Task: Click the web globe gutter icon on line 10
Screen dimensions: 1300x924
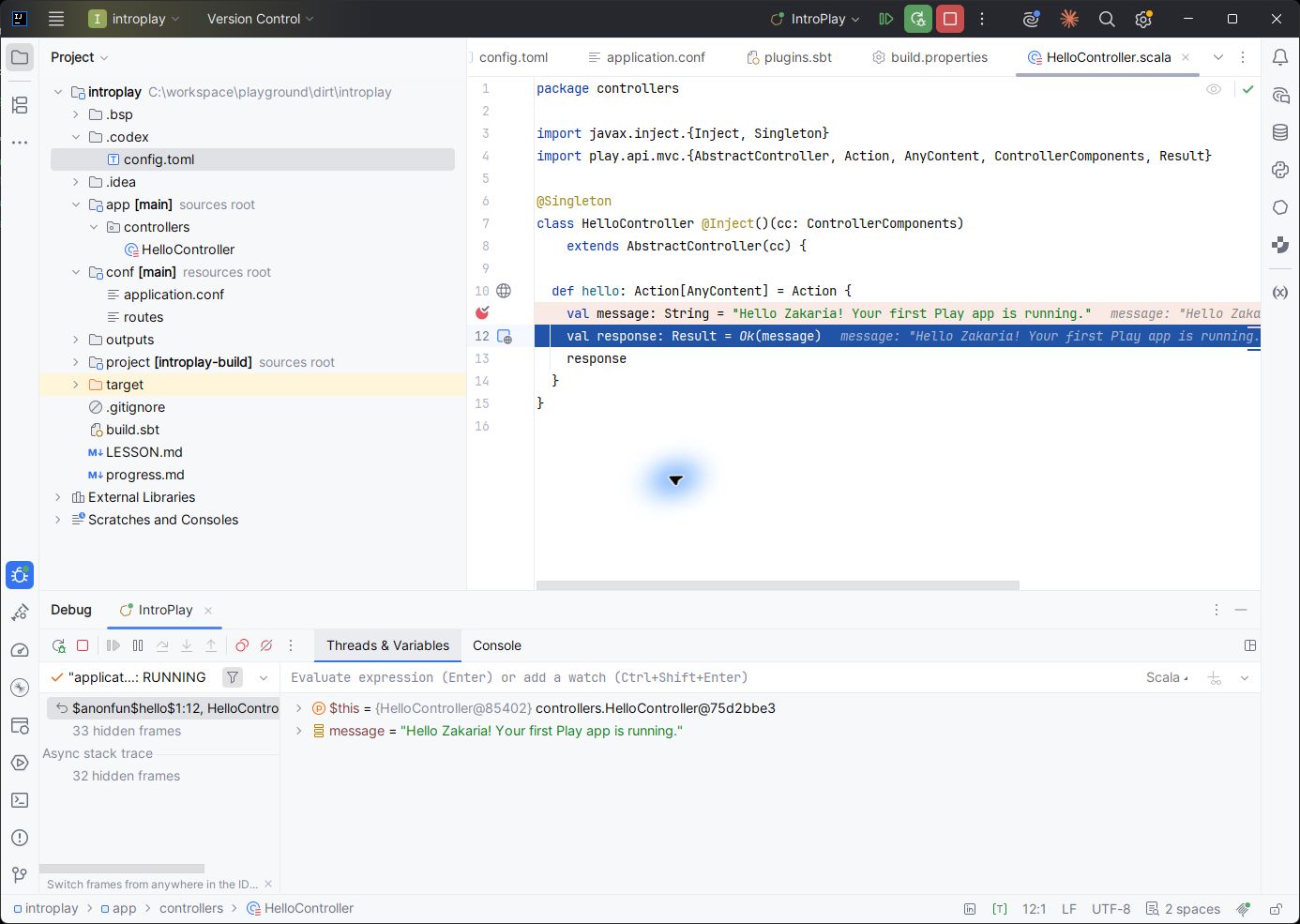Action: click(504, 291)
